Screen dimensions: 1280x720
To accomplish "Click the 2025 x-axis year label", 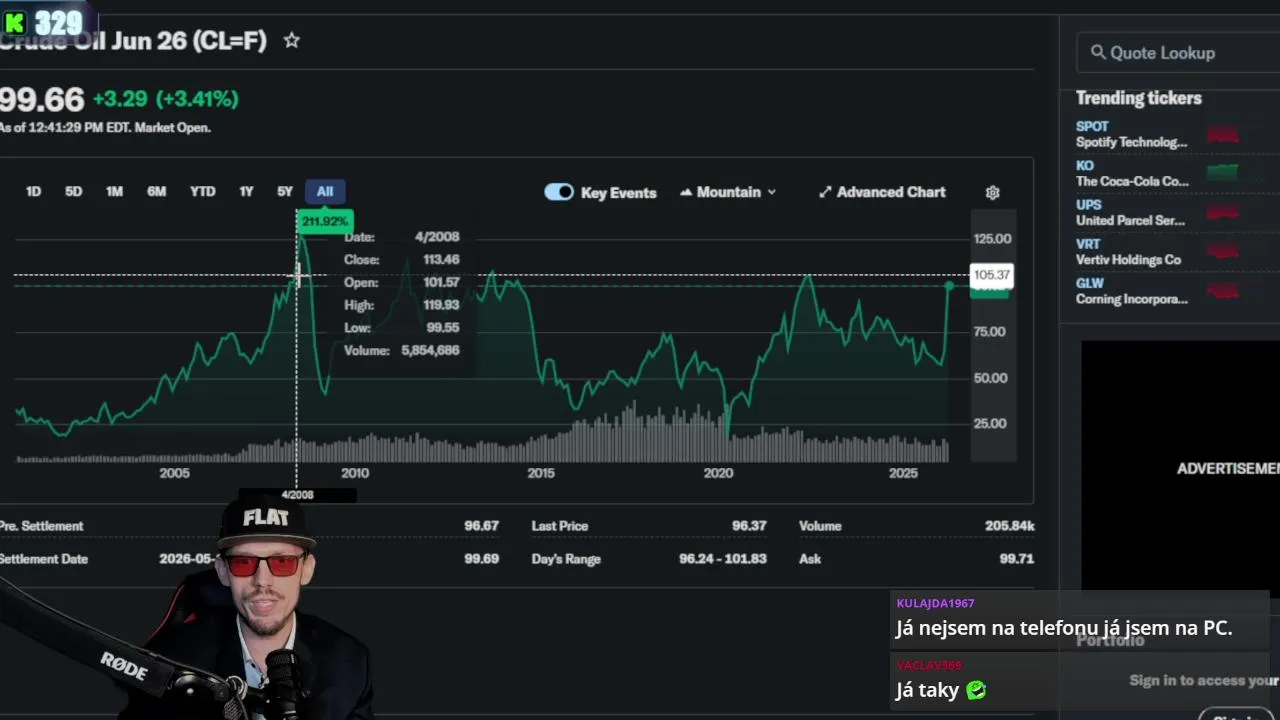I will (903, 473).
